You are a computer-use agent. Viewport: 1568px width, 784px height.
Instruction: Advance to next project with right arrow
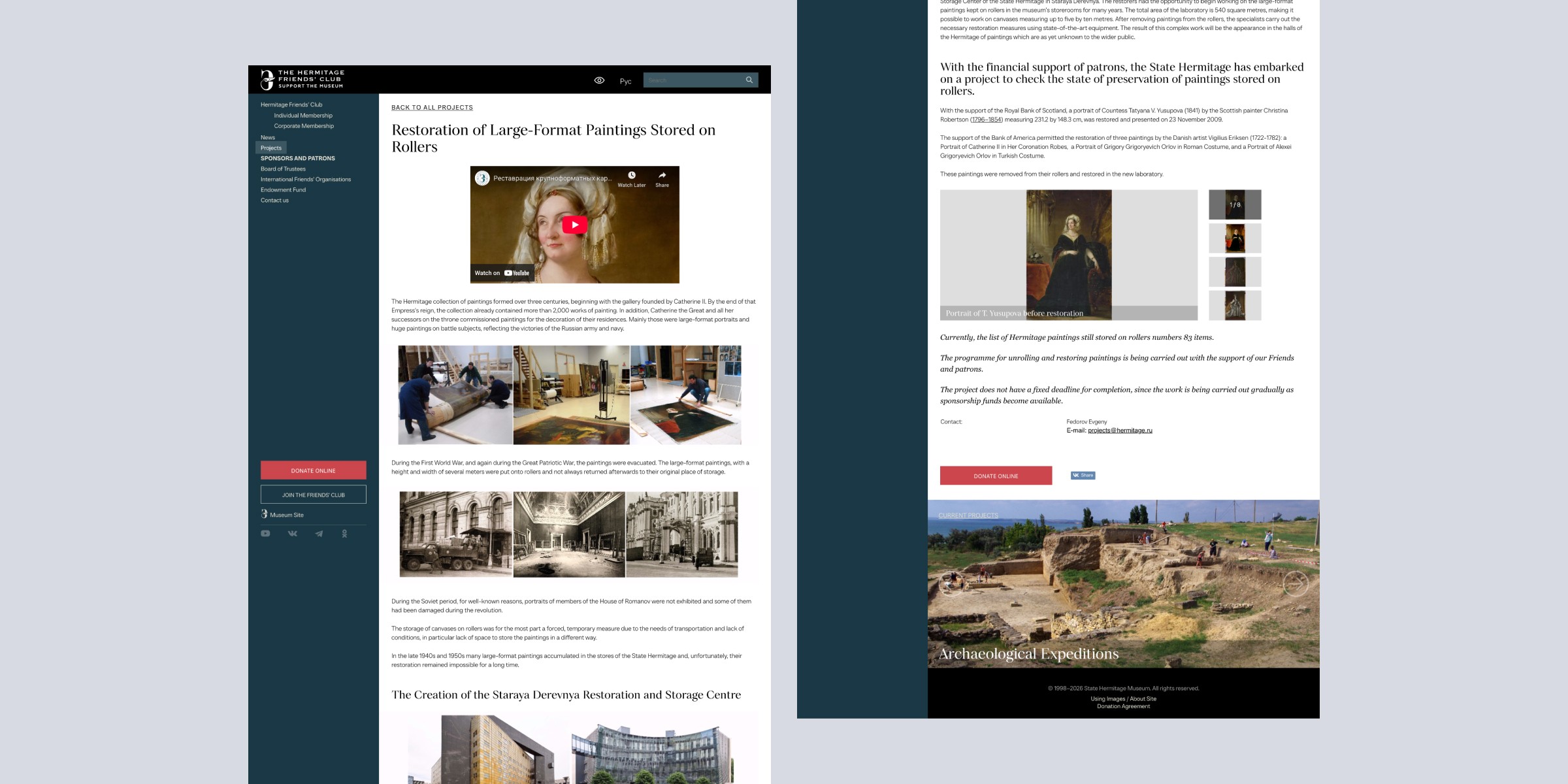(1295, 583)
